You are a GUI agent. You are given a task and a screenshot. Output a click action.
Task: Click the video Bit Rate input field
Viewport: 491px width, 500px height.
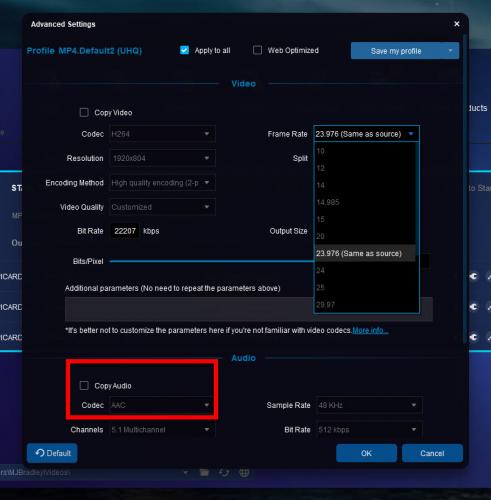(x=125, y=231)
